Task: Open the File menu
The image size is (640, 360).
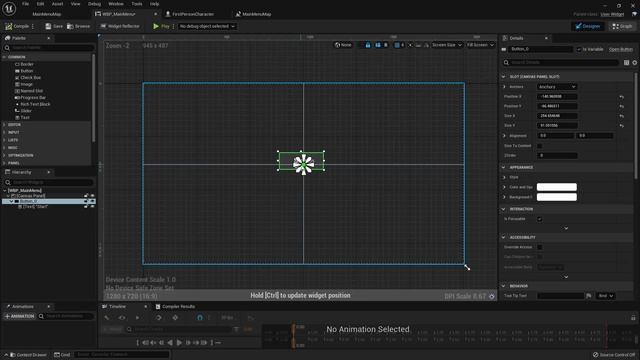Action: click(x=25, y=4)
